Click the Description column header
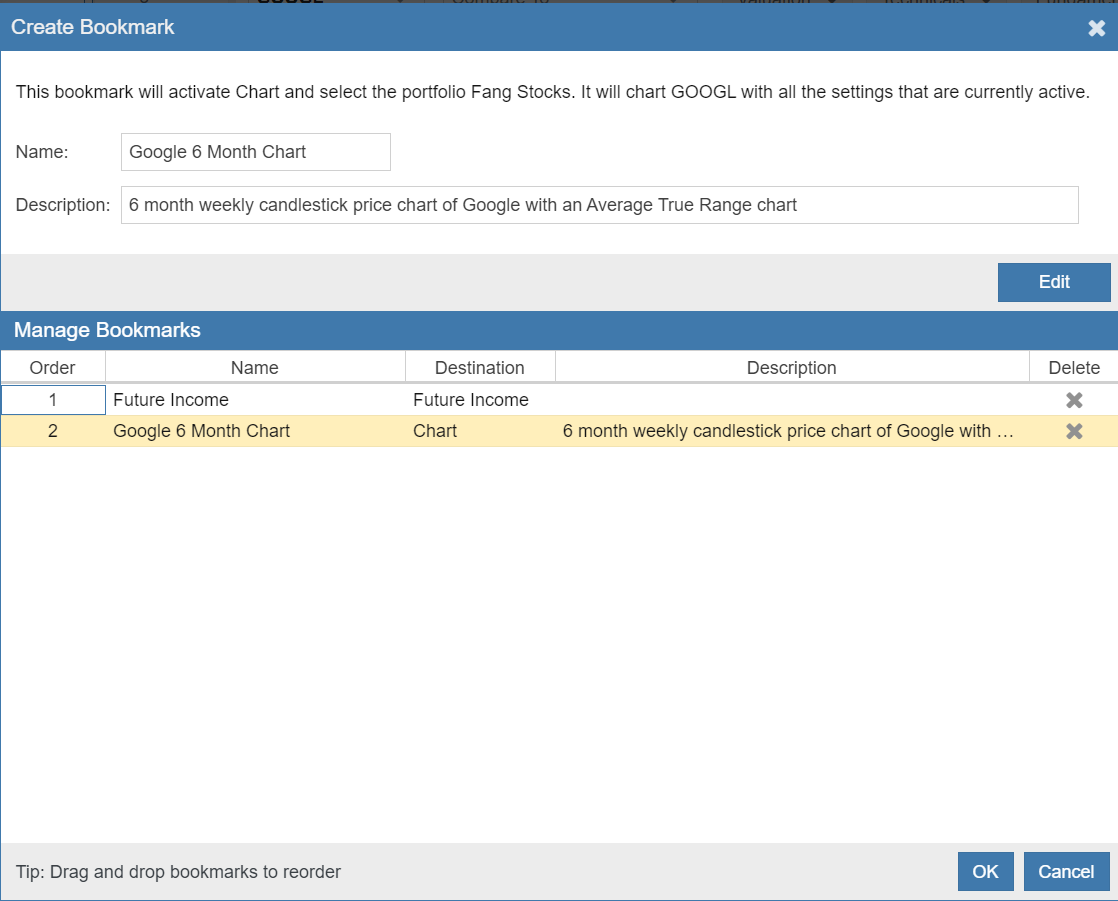 791,367
